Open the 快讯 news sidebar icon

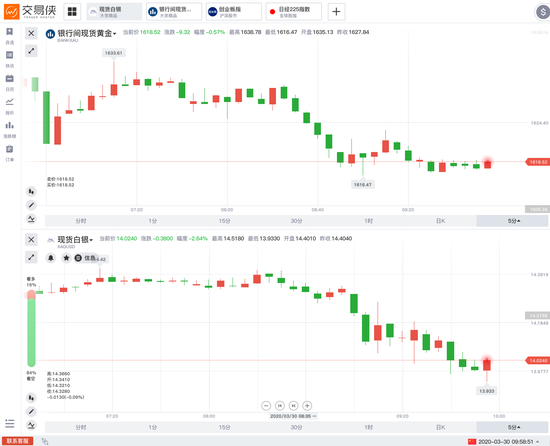9,59
